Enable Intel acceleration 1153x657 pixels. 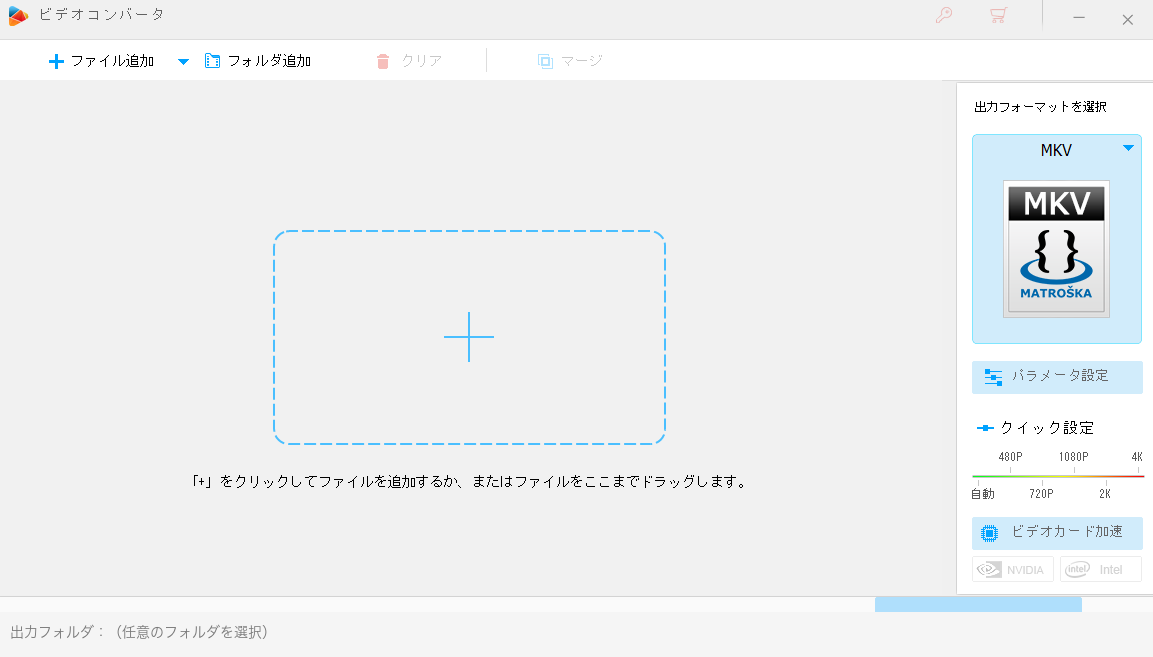[1101, 569]
